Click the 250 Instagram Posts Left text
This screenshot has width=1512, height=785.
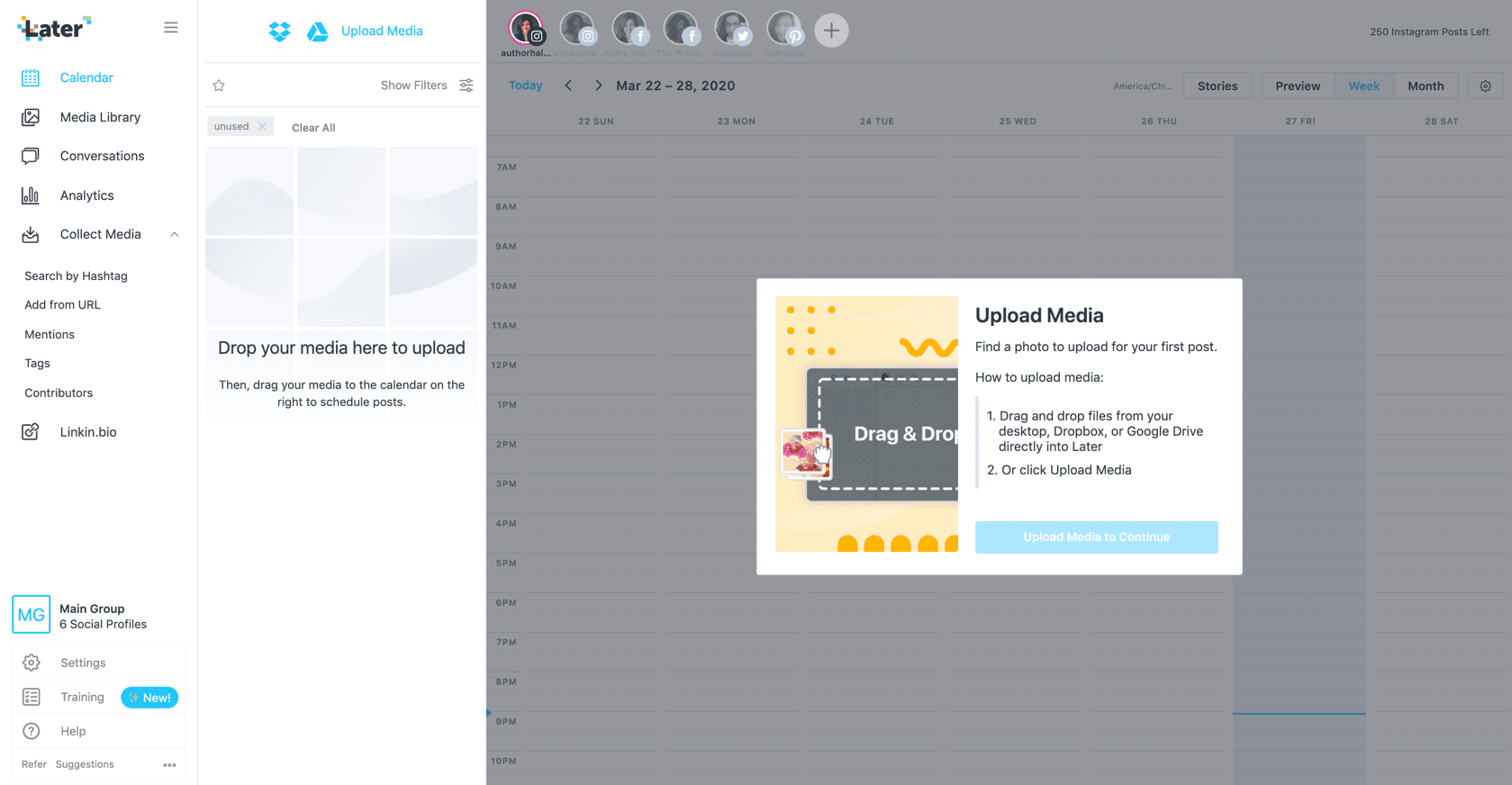1429,32
